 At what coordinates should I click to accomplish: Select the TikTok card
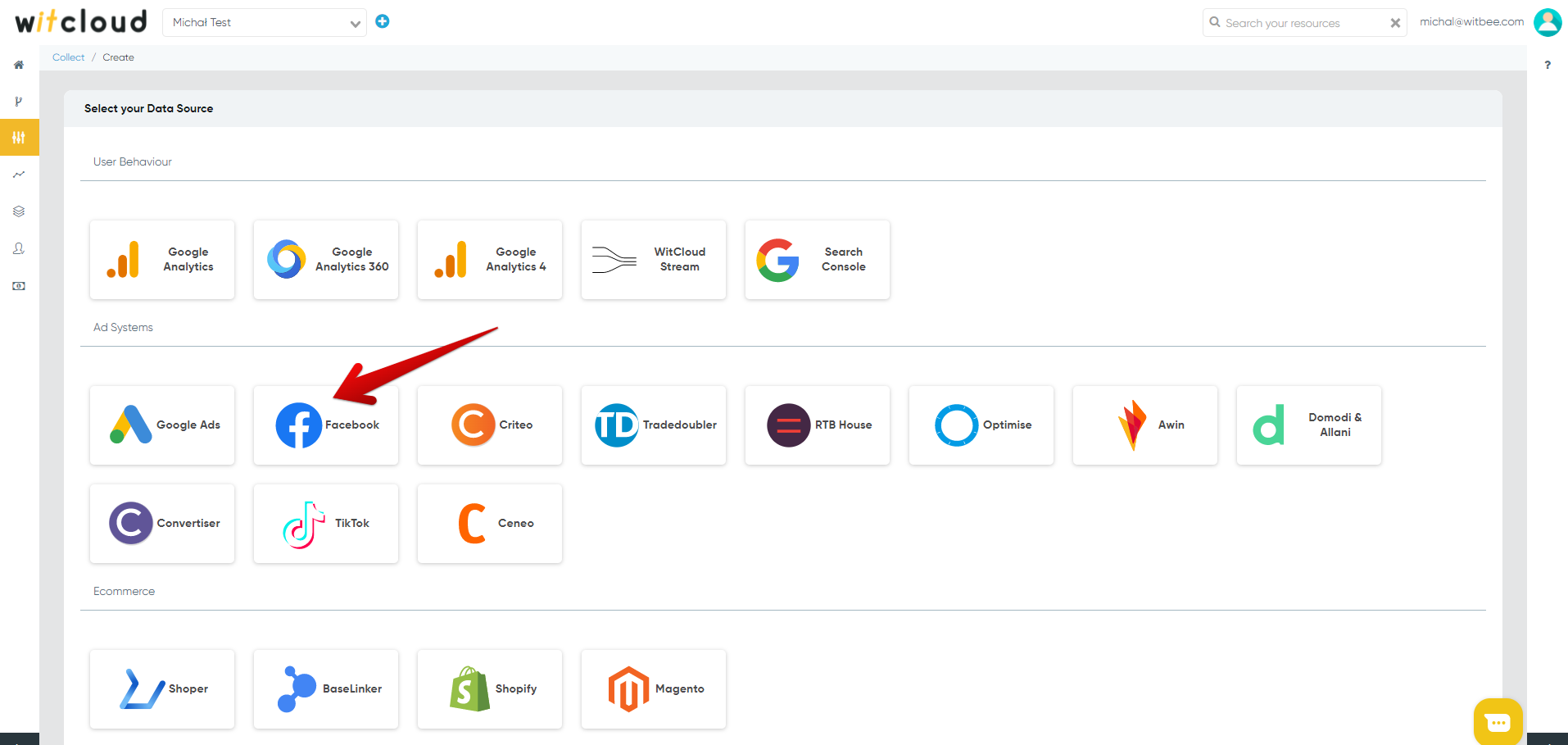coord(326,524)
